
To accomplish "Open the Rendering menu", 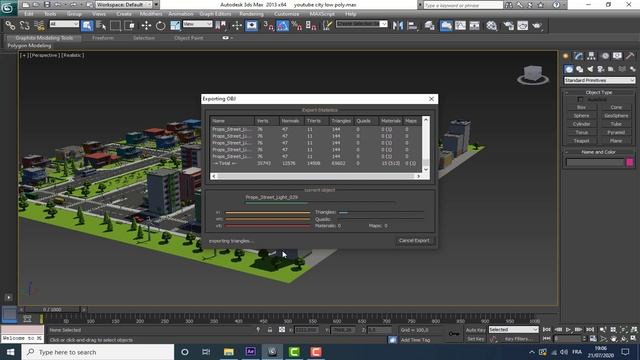I will click(x=251, y=14).
